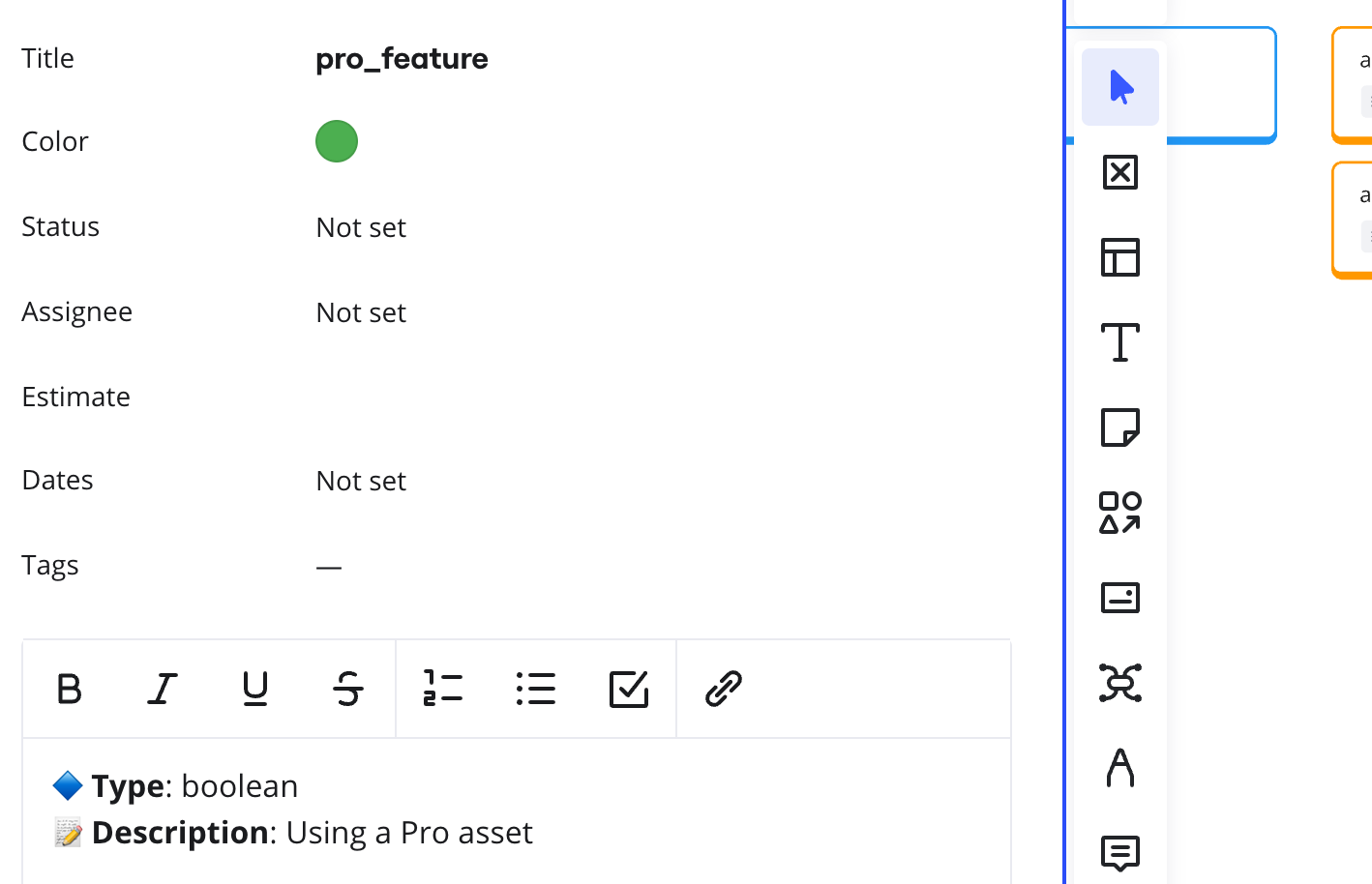Toggle underline formatting in description editor

tap(255, 690)
